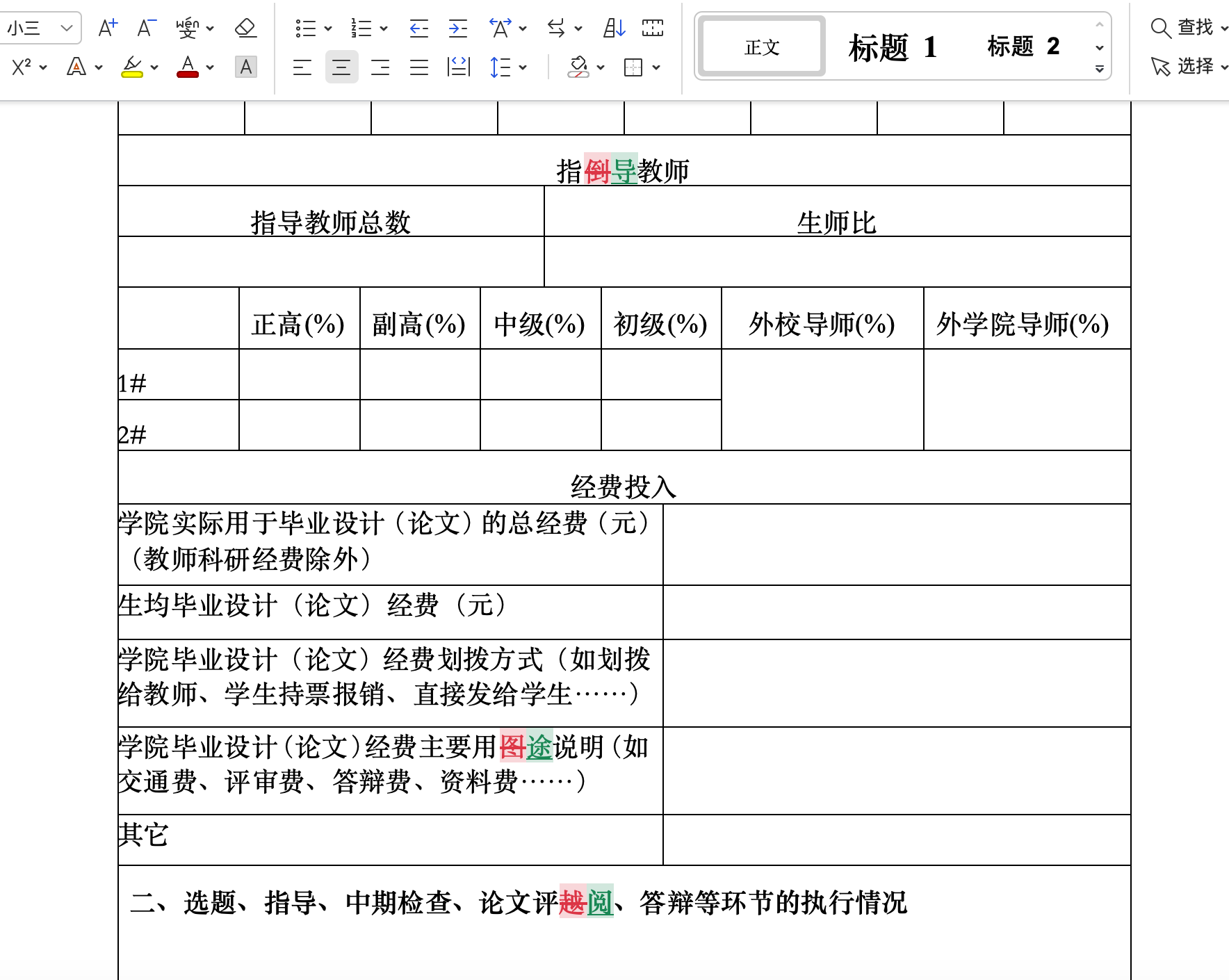Apply red font color
The image size is (1229, 980).
[x=188, y=67]
